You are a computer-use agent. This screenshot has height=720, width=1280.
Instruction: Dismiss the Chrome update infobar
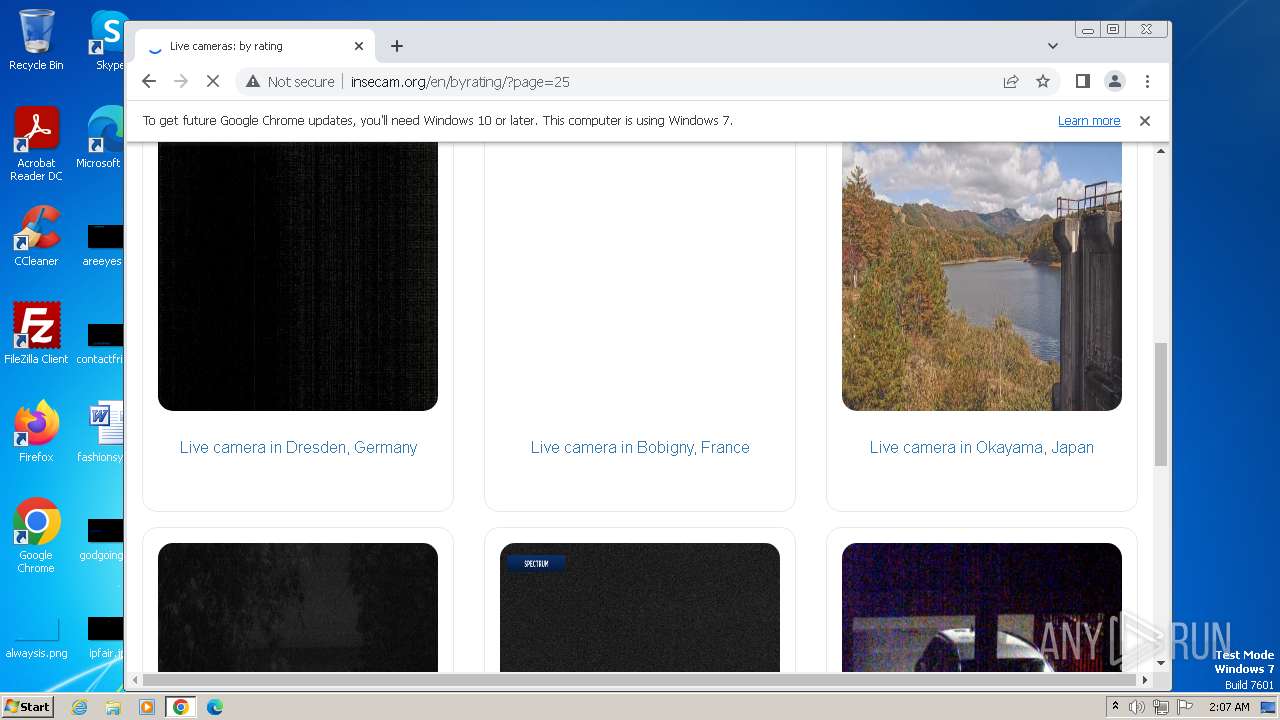click(x=1145, y=121)
